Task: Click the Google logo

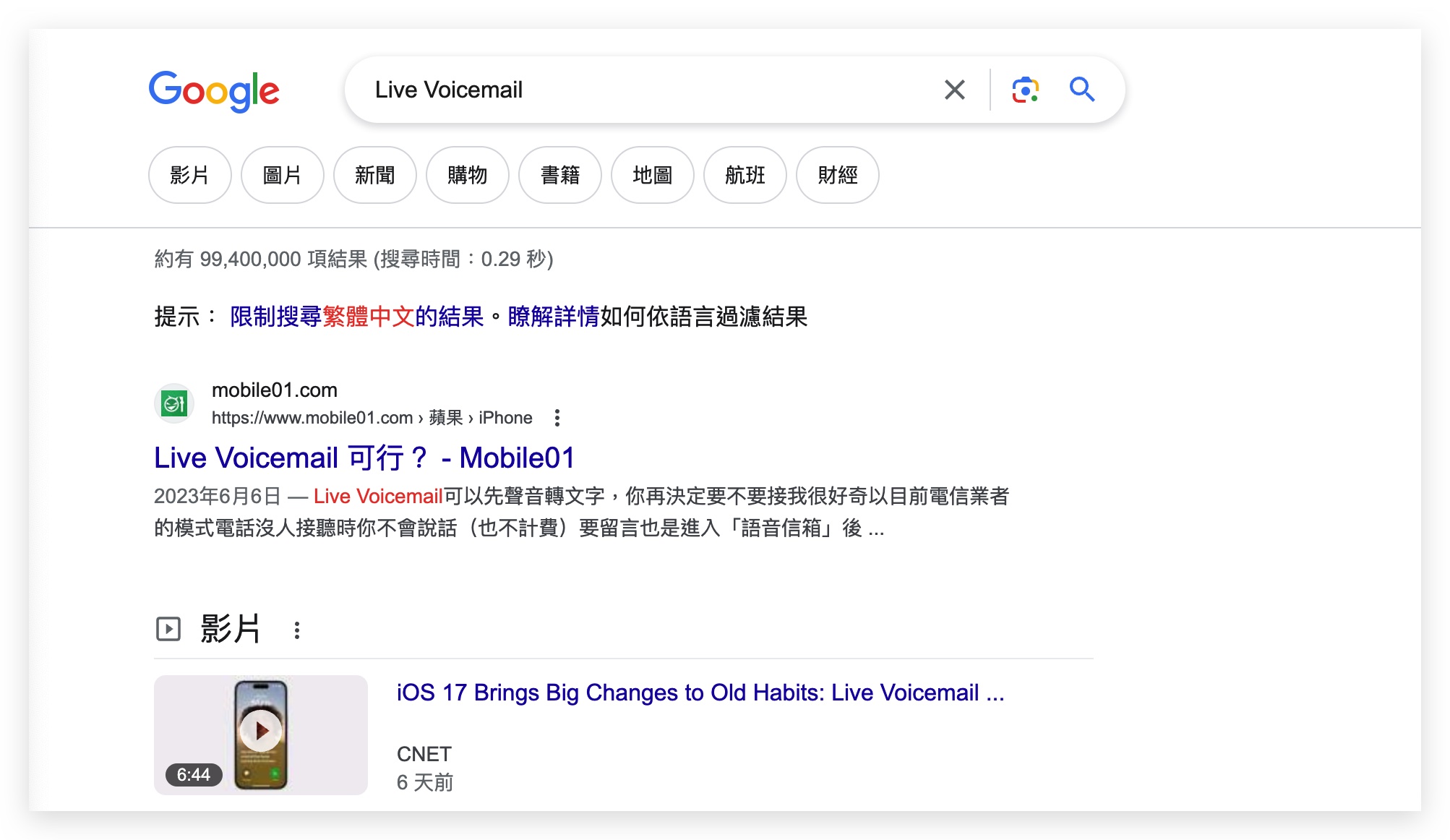Action: 214,91
